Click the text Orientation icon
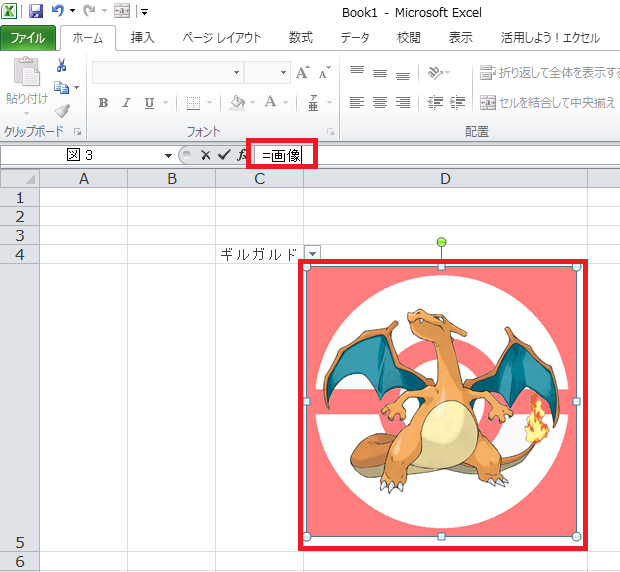 [435, 73]
